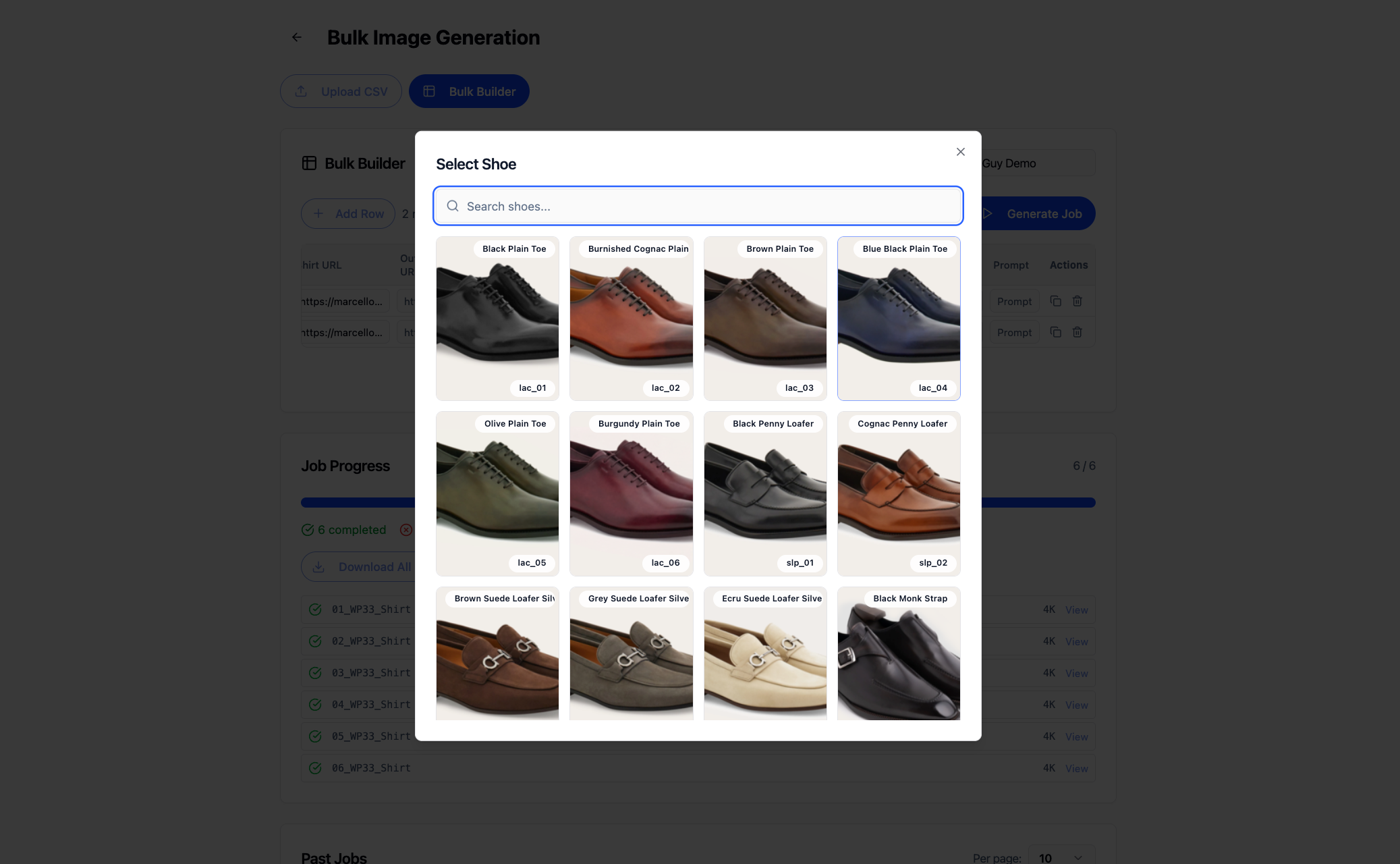Screen dimensions: 1400x864
Task: Choose the Black Monk Strap shoe
Action: pos(899,653)
